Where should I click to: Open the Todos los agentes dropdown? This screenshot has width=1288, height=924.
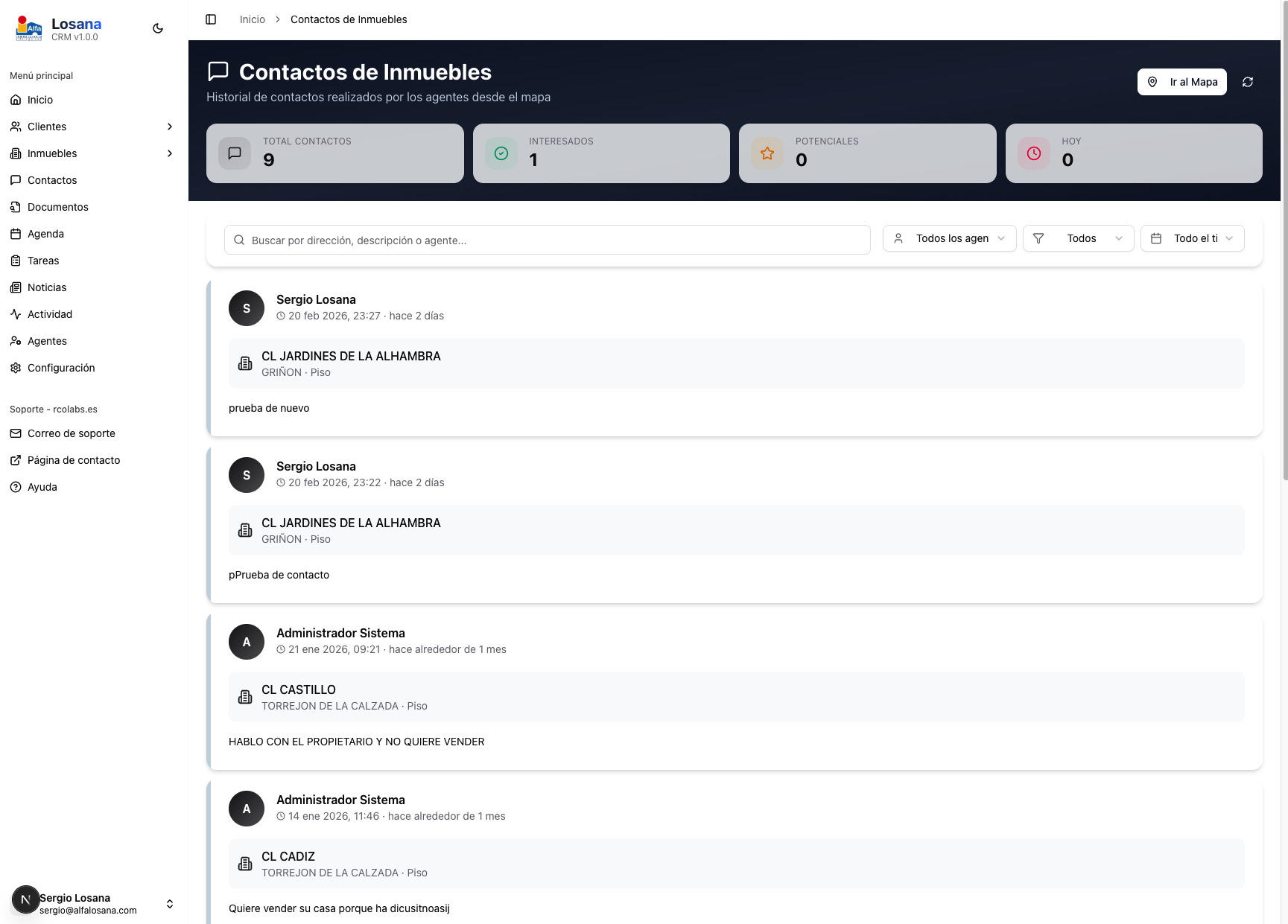948,238
